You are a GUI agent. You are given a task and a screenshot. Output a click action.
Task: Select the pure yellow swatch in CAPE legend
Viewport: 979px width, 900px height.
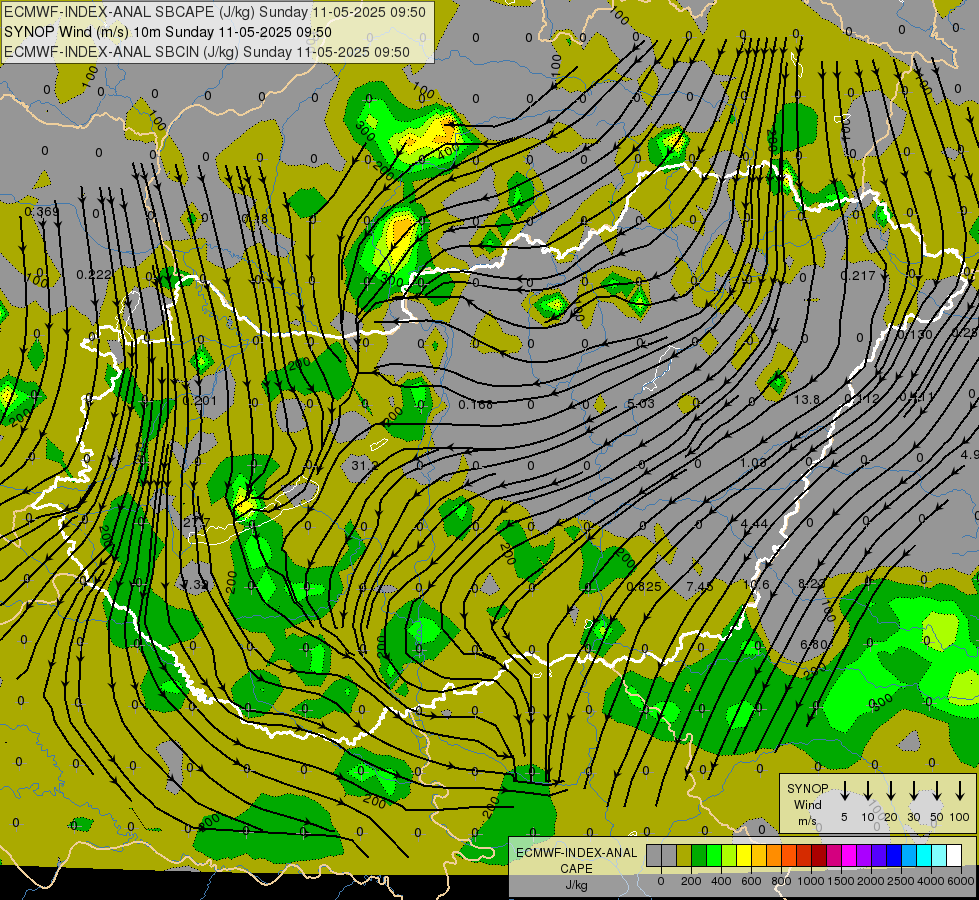pos(744,856)
